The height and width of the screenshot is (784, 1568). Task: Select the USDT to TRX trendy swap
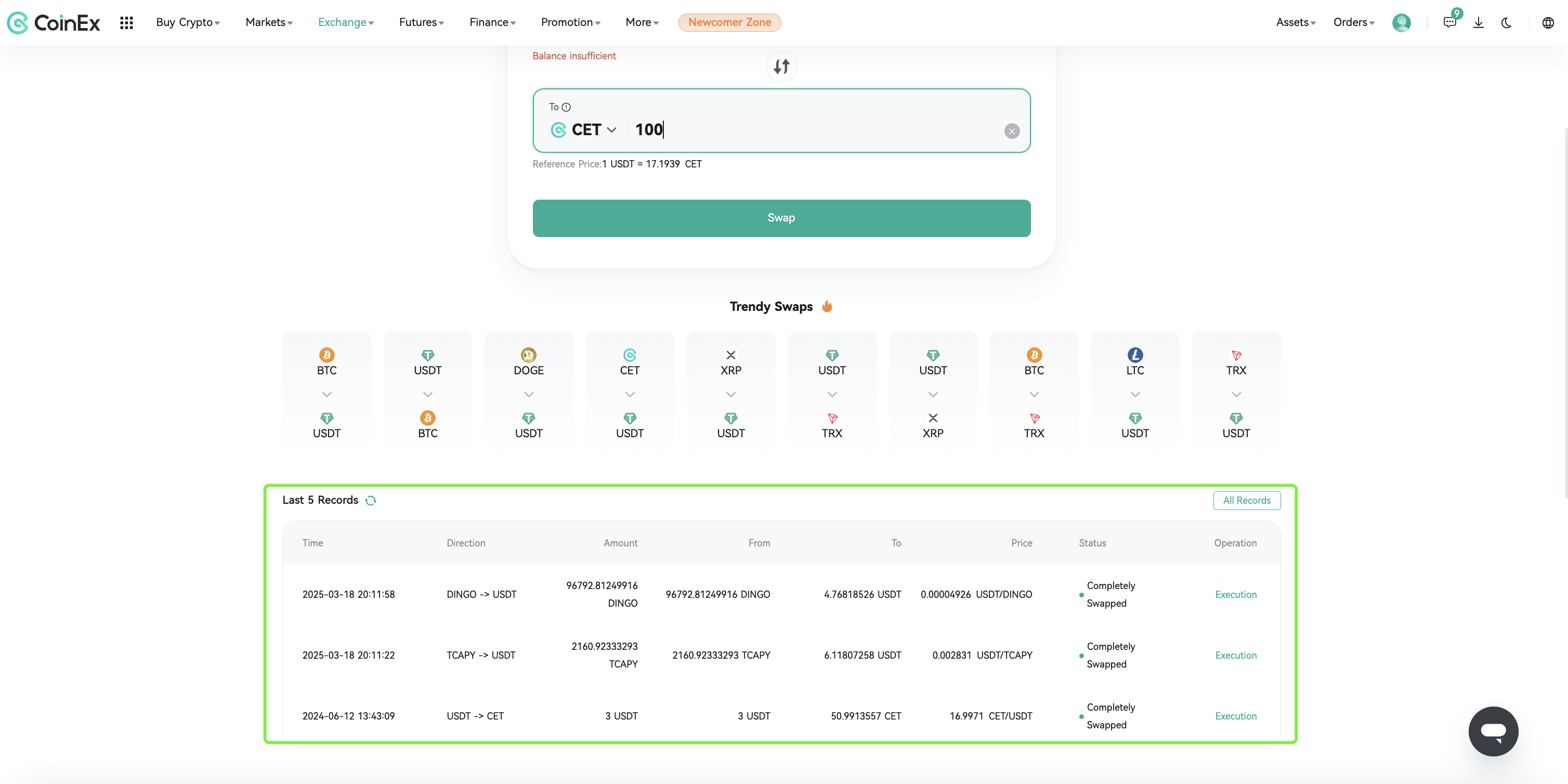[832, 393]
